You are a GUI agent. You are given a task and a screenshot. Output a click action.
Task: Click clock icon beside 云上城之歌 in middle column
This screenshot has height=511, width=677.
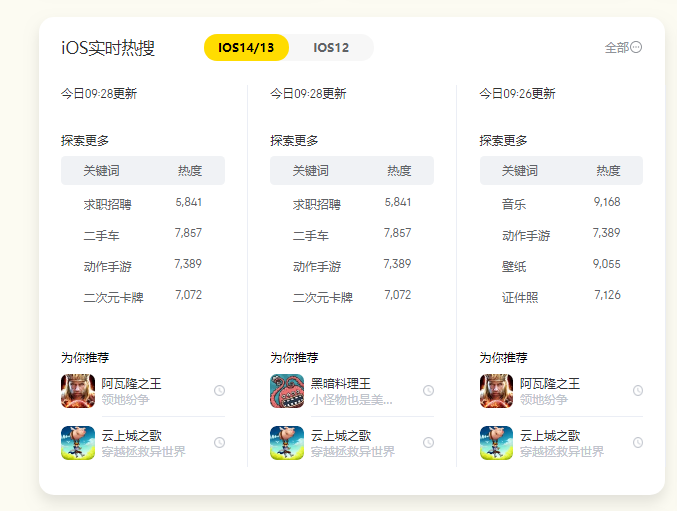(428, 442)
